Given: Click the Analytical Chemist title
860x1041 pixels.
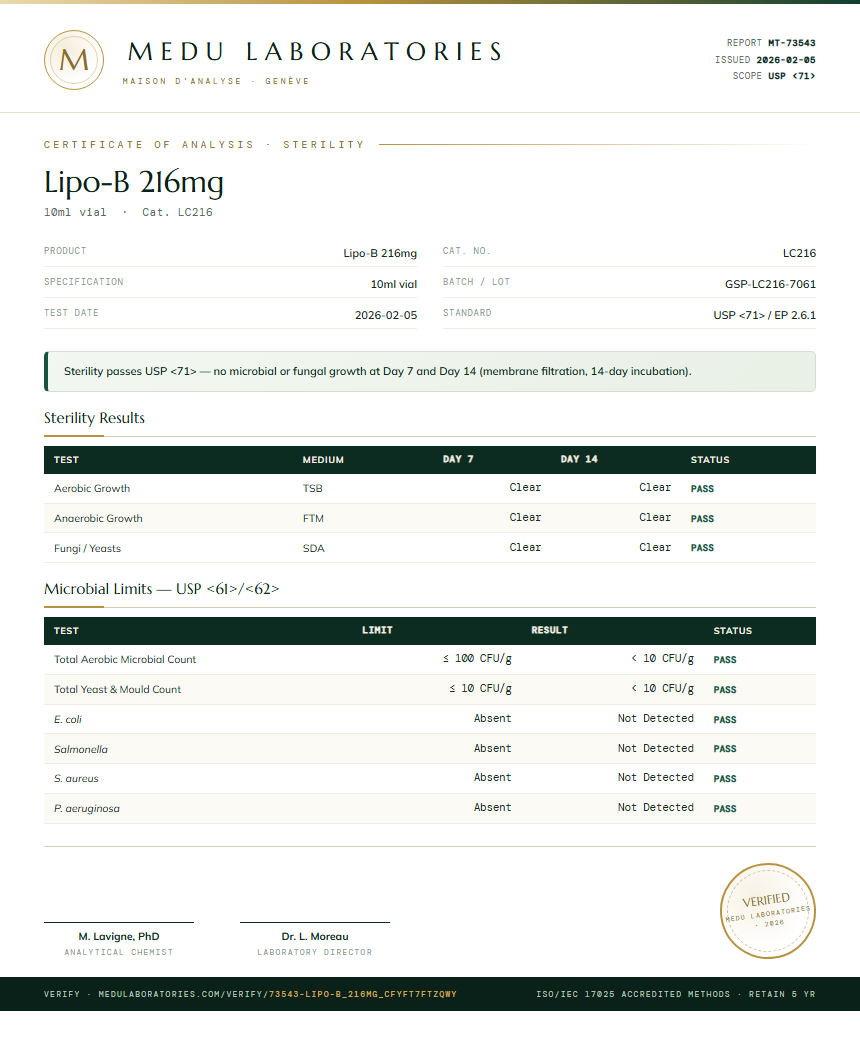Looking at the screenshot, I should [x=119, y=952].
